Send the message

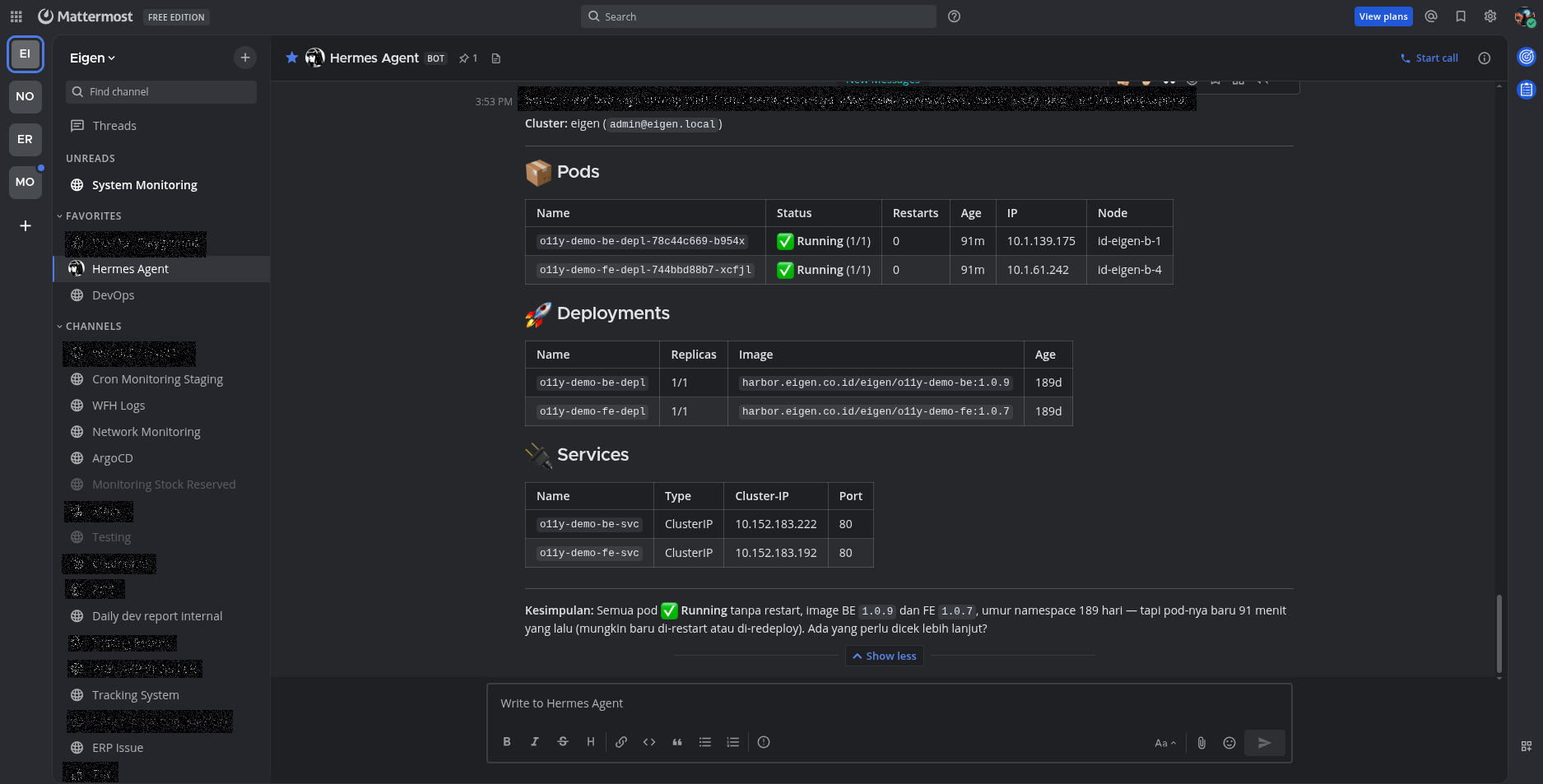tap(1265, 743)
